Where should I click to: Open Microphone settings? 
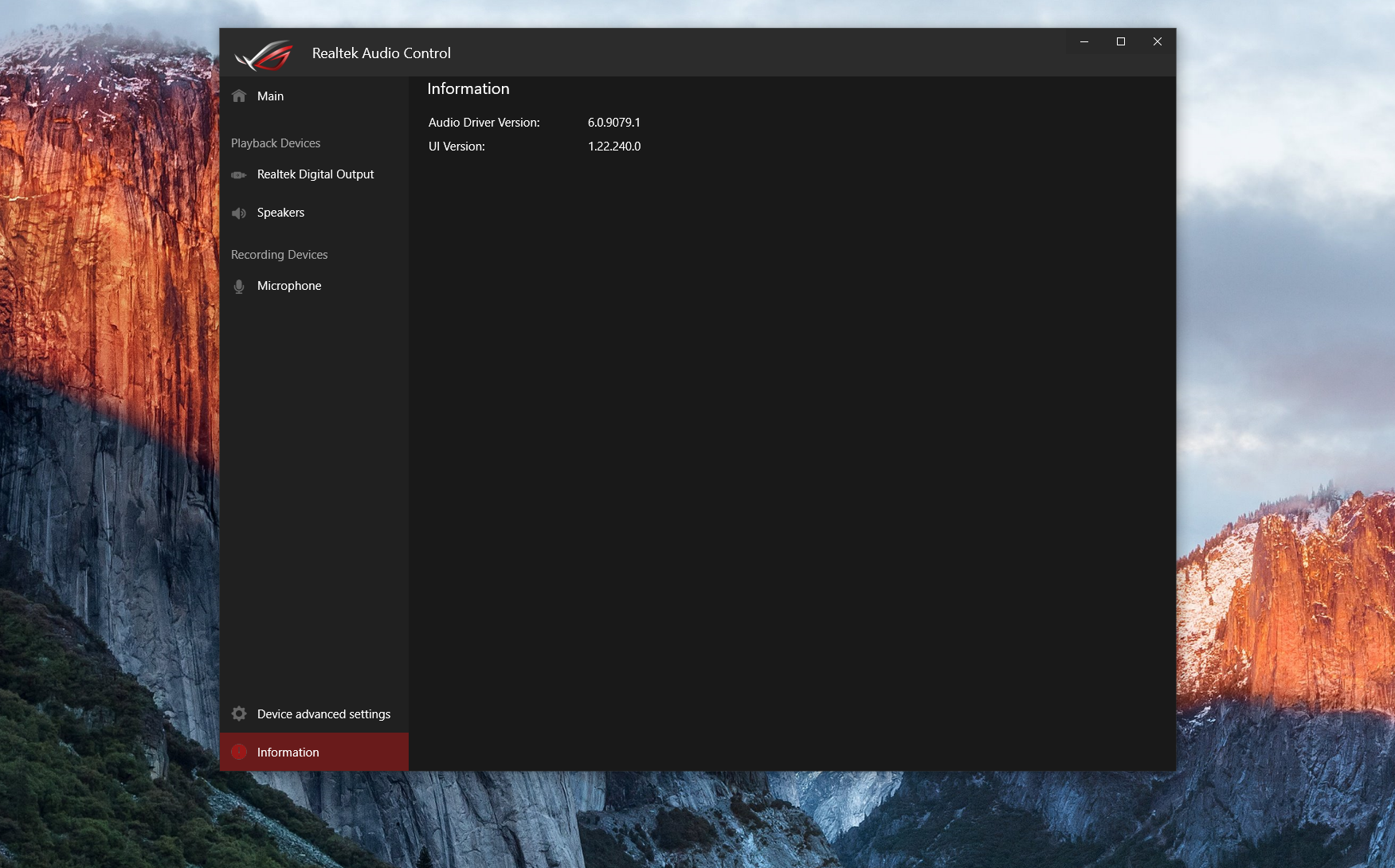point(314,286)
